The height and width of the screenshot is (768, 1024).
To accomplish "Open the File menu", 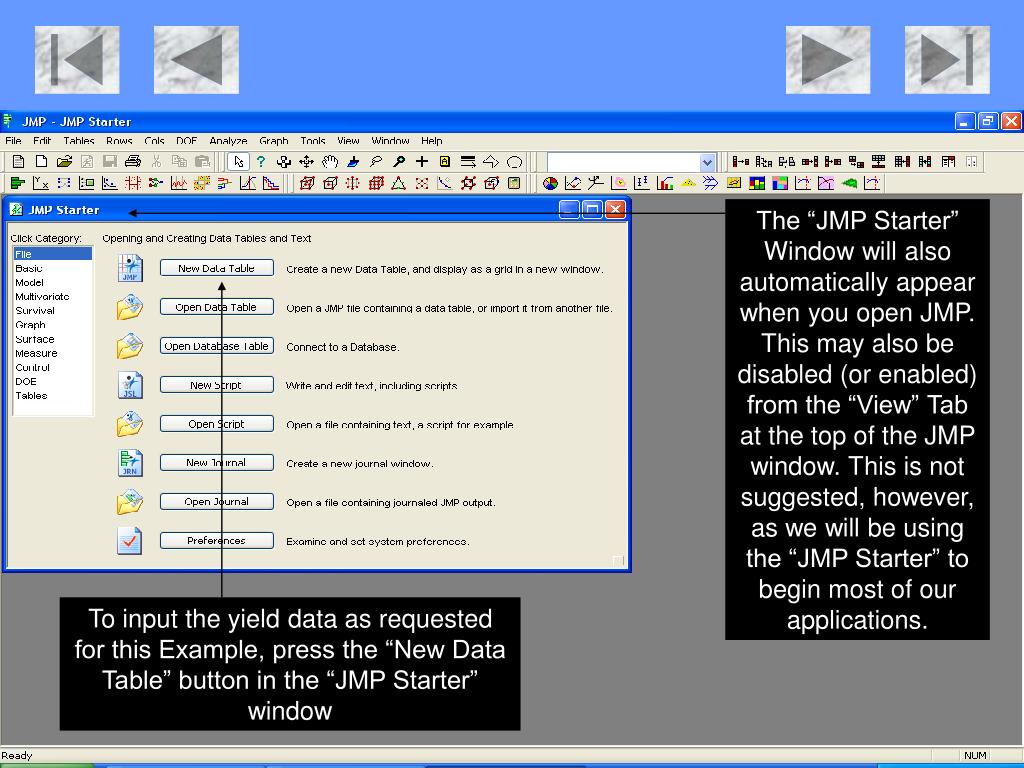I will click(13, 140).
